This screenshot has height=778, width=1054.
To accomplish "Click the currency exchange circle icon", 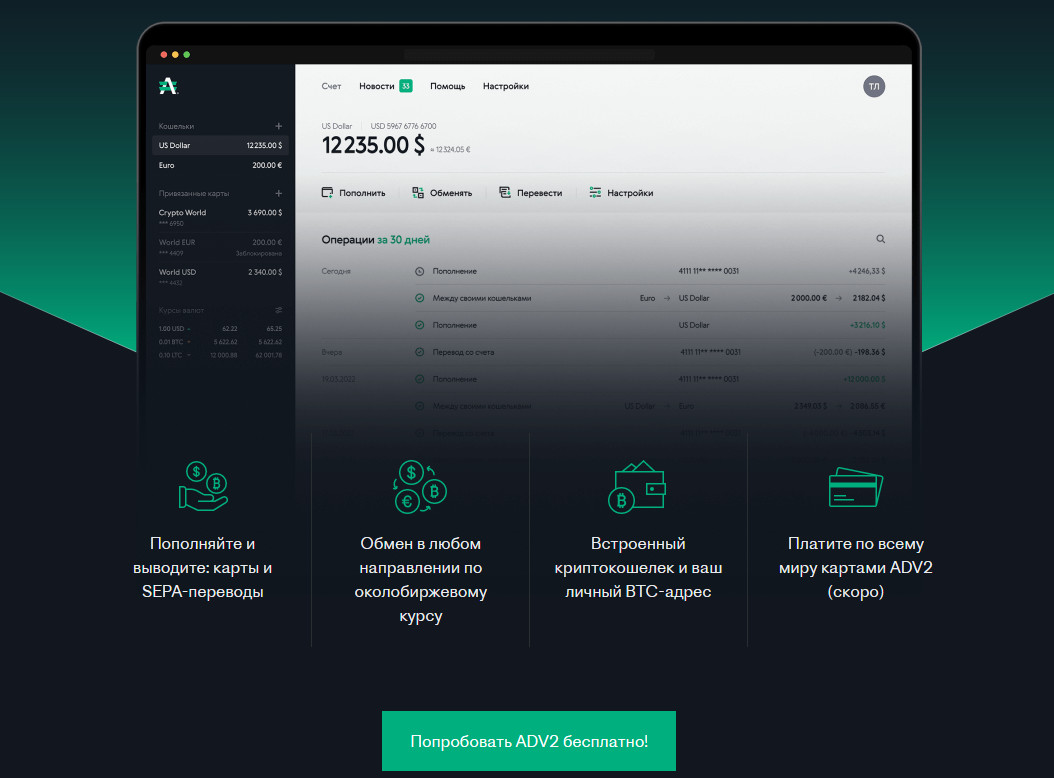I will coord(420,485).
